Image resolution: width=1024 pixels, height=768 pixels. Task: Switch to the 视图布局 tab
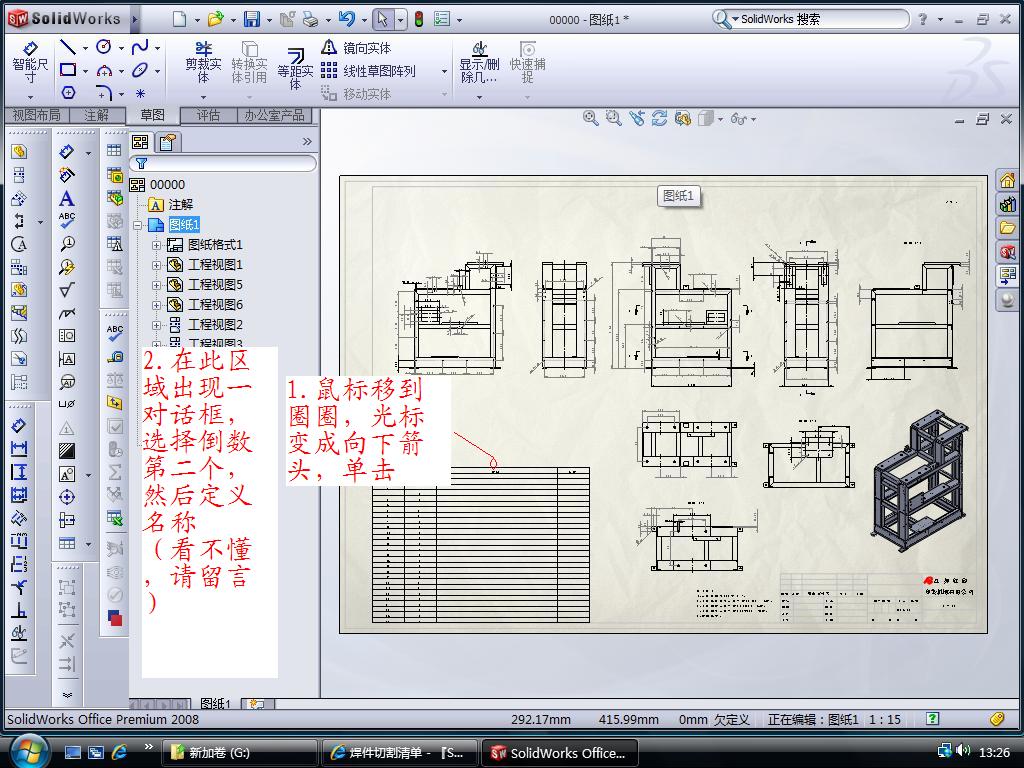[37, 115]
